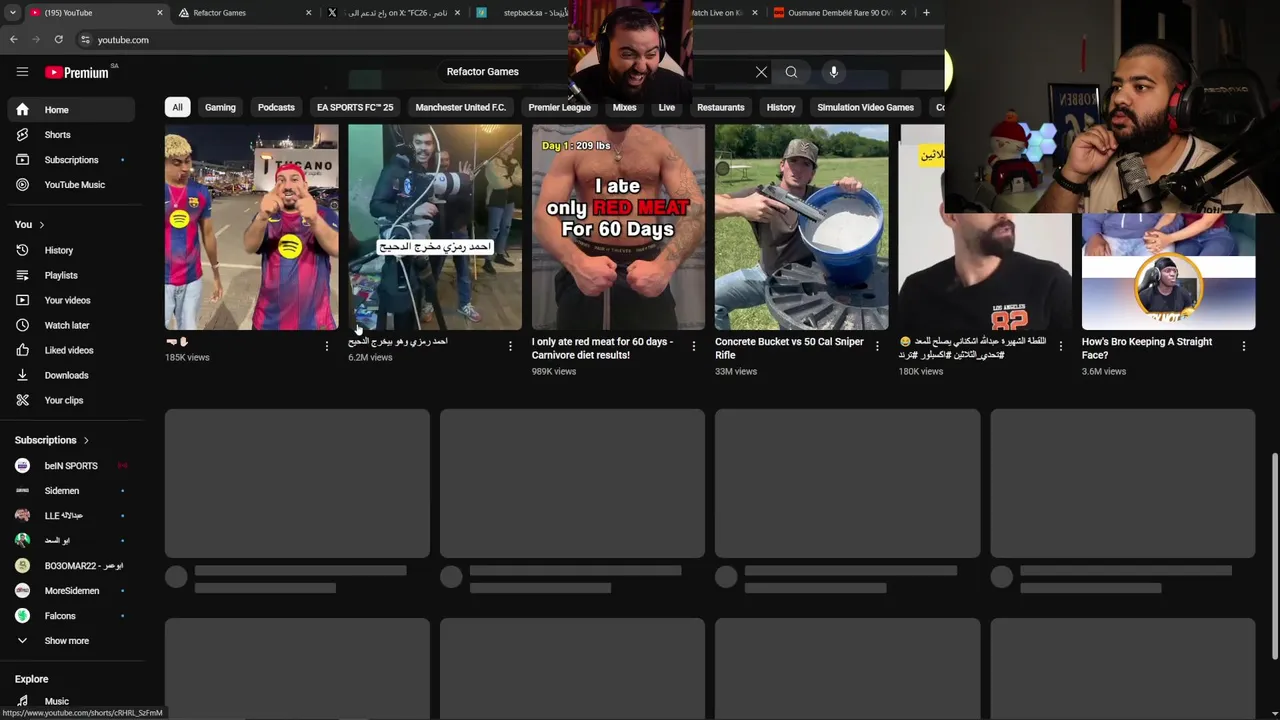Screen dimensions: 1280x720
Task: Click the search magnifier button
Action: [791, 72]
